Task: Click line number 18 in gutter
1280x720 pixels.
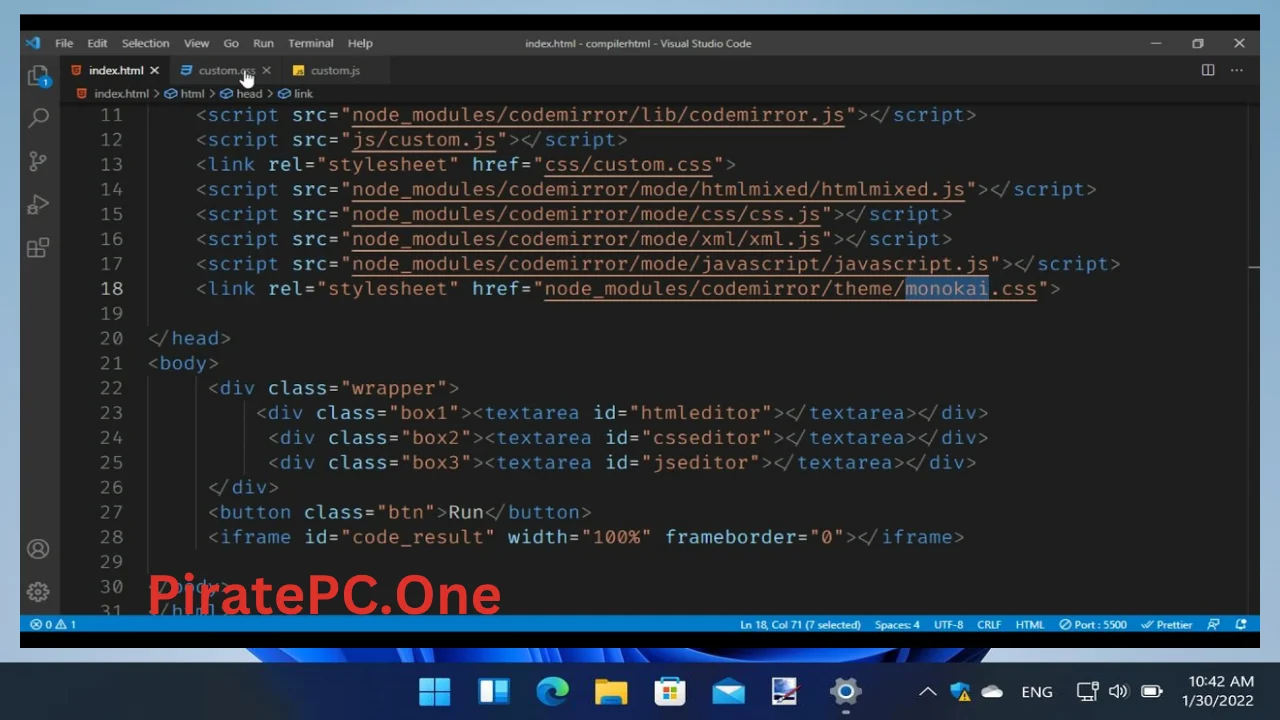Action: (112, 288)
